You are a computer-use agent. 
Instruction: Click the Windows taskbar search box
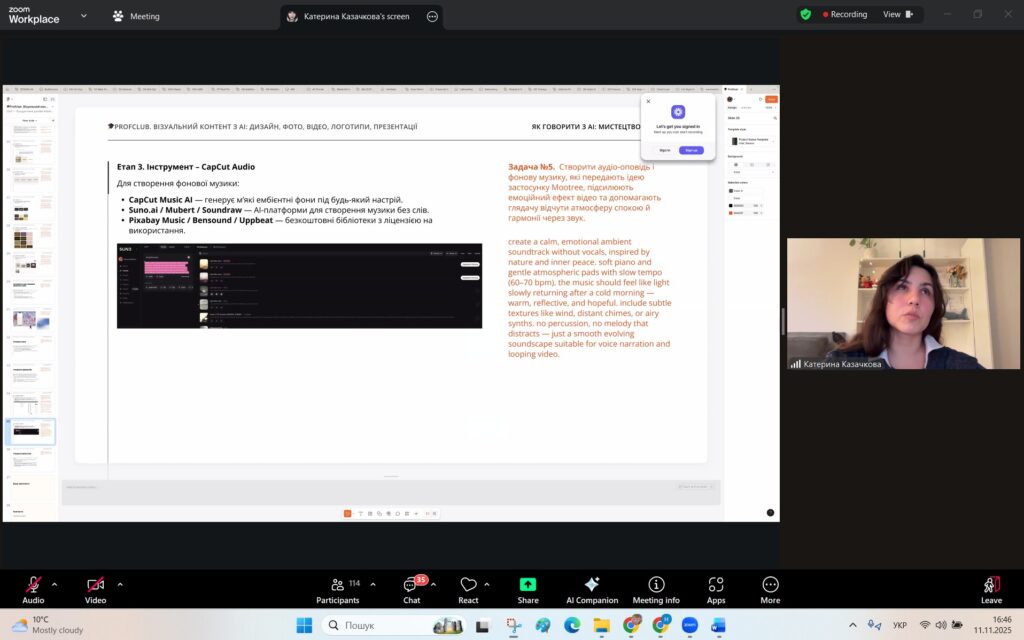[x=378, y=625]
